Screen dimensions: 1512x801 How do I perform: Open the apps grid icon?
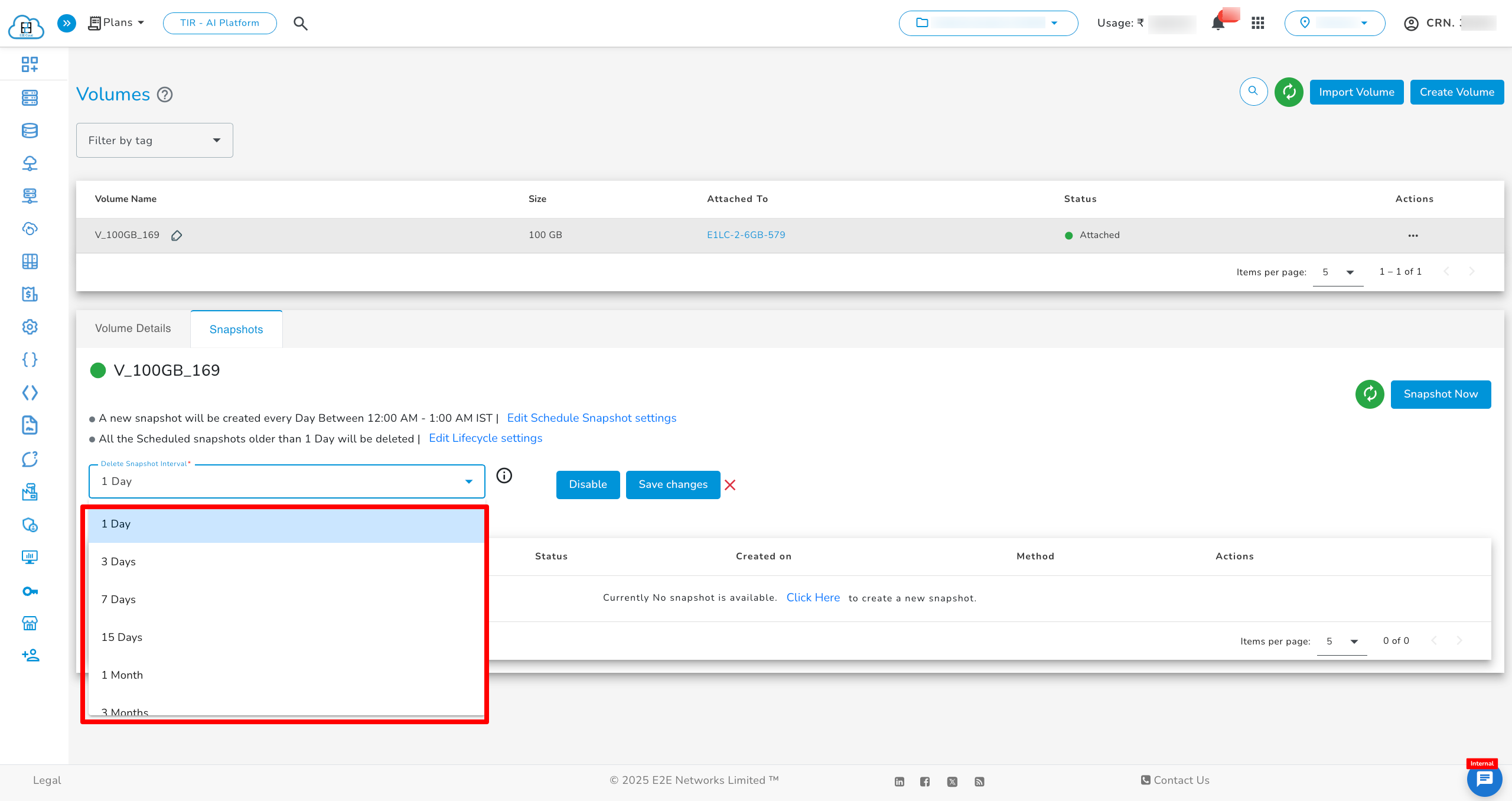click(x=1257, y=23)
